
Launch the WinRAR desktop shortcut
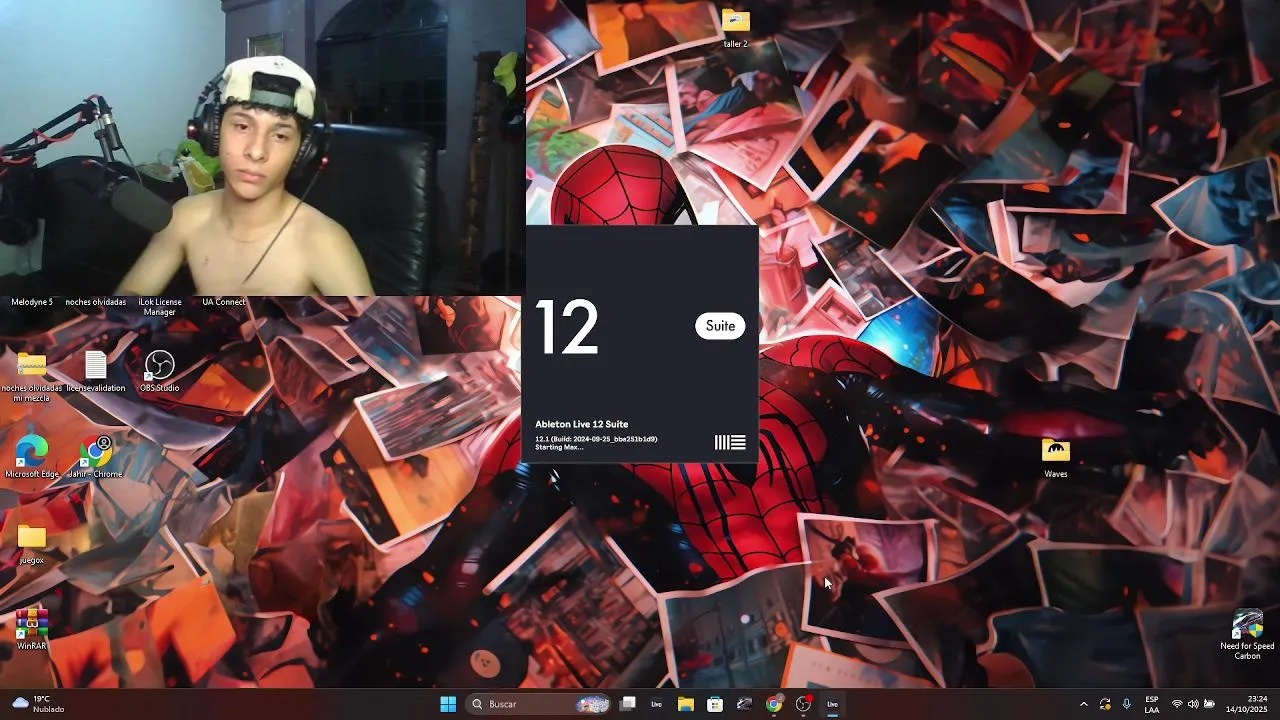(32, 630)
